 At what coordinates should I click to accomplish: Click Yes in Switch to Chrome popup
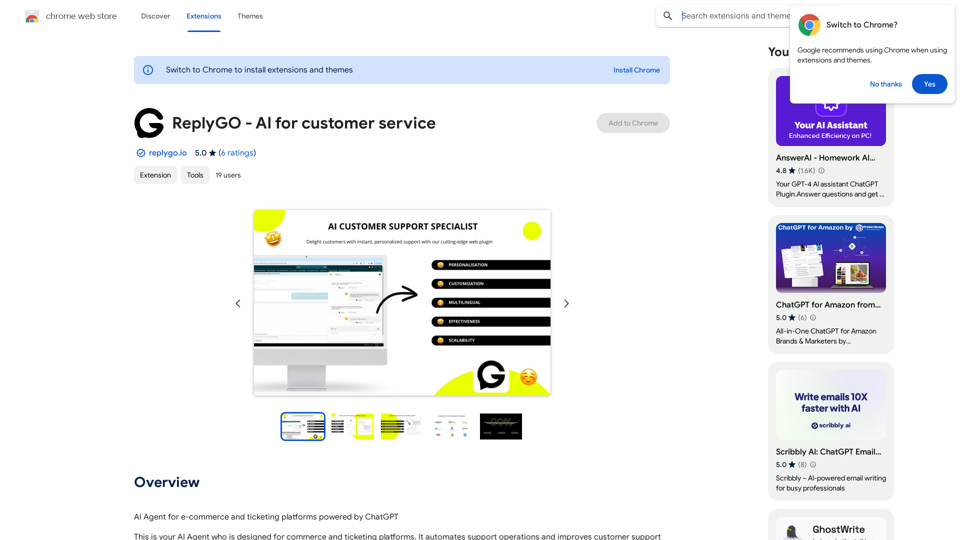(929, 84)
